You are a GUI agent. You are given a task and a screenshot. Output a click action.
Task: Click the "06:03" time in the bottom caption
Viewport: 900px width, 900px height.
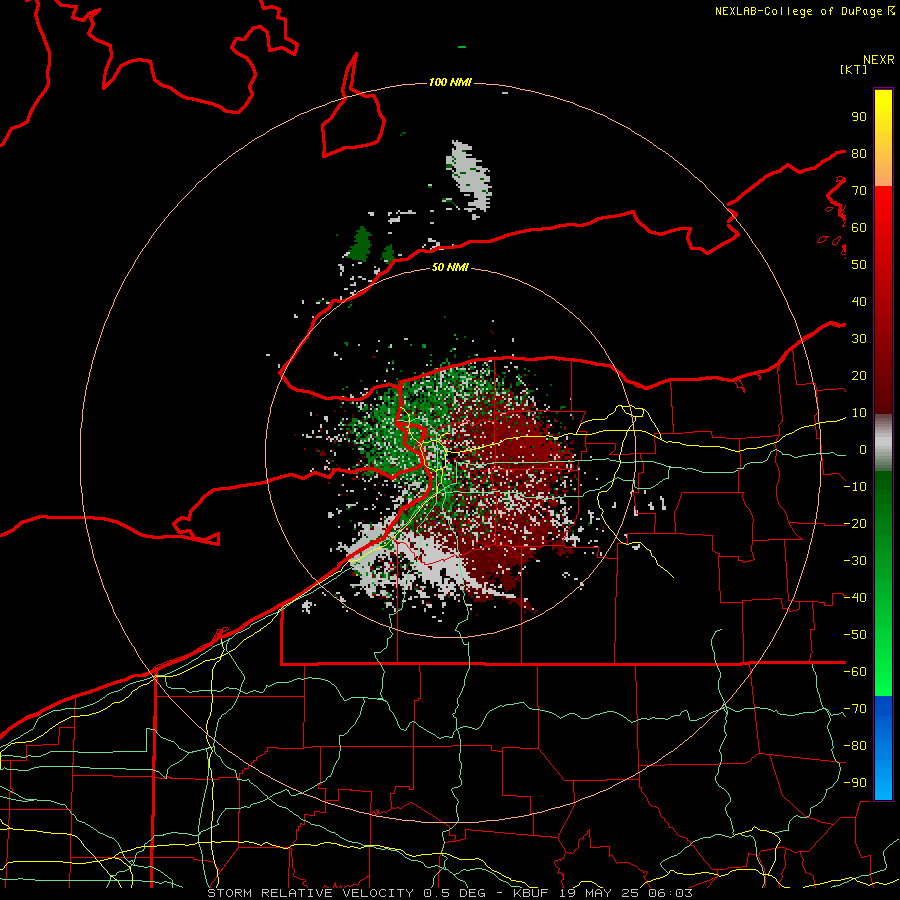pos(672,893)
